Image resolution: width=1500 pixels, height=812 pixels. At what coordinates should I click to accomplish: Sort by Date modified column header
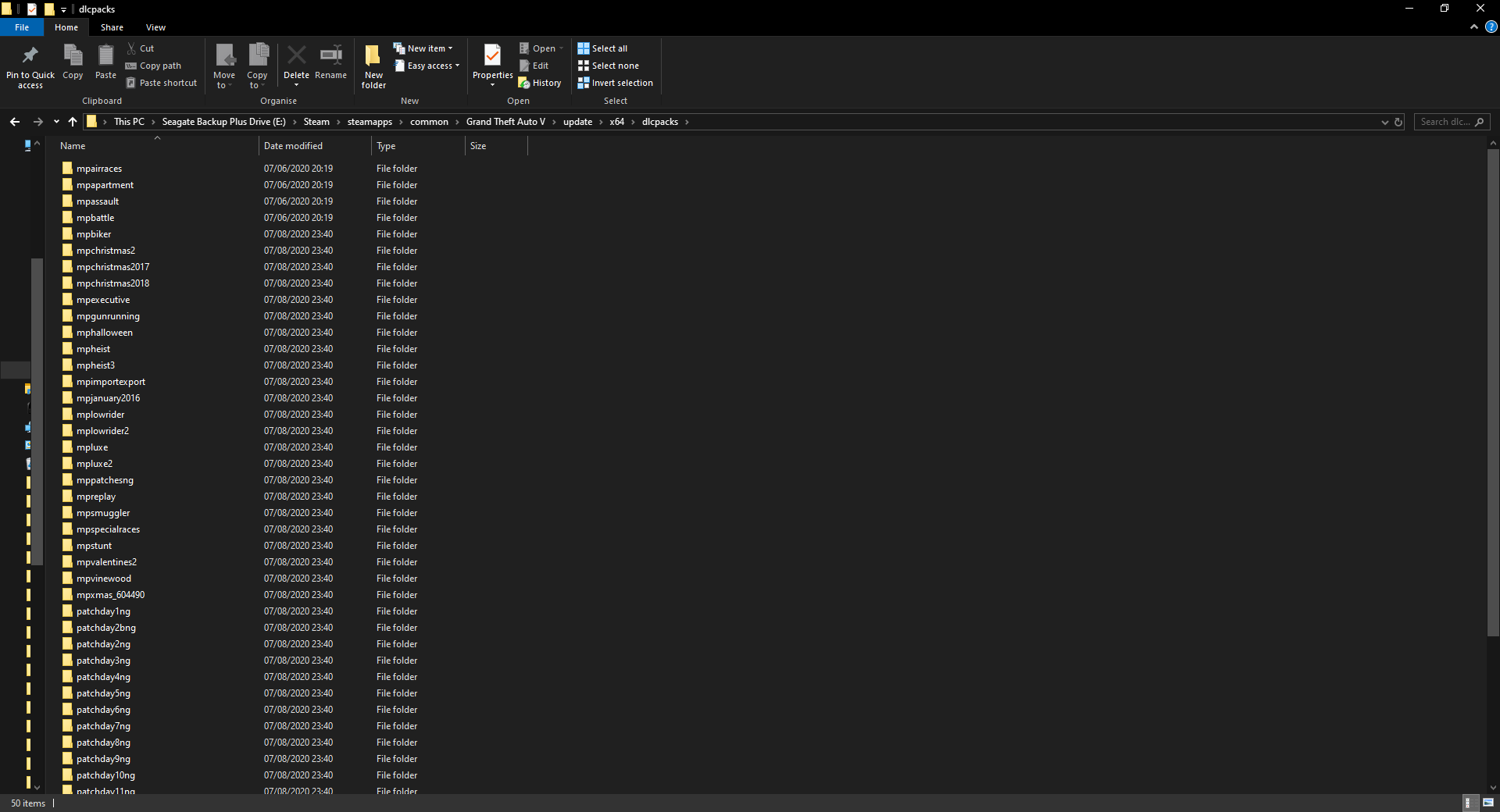pyautogui.click(x=293, y=146)
